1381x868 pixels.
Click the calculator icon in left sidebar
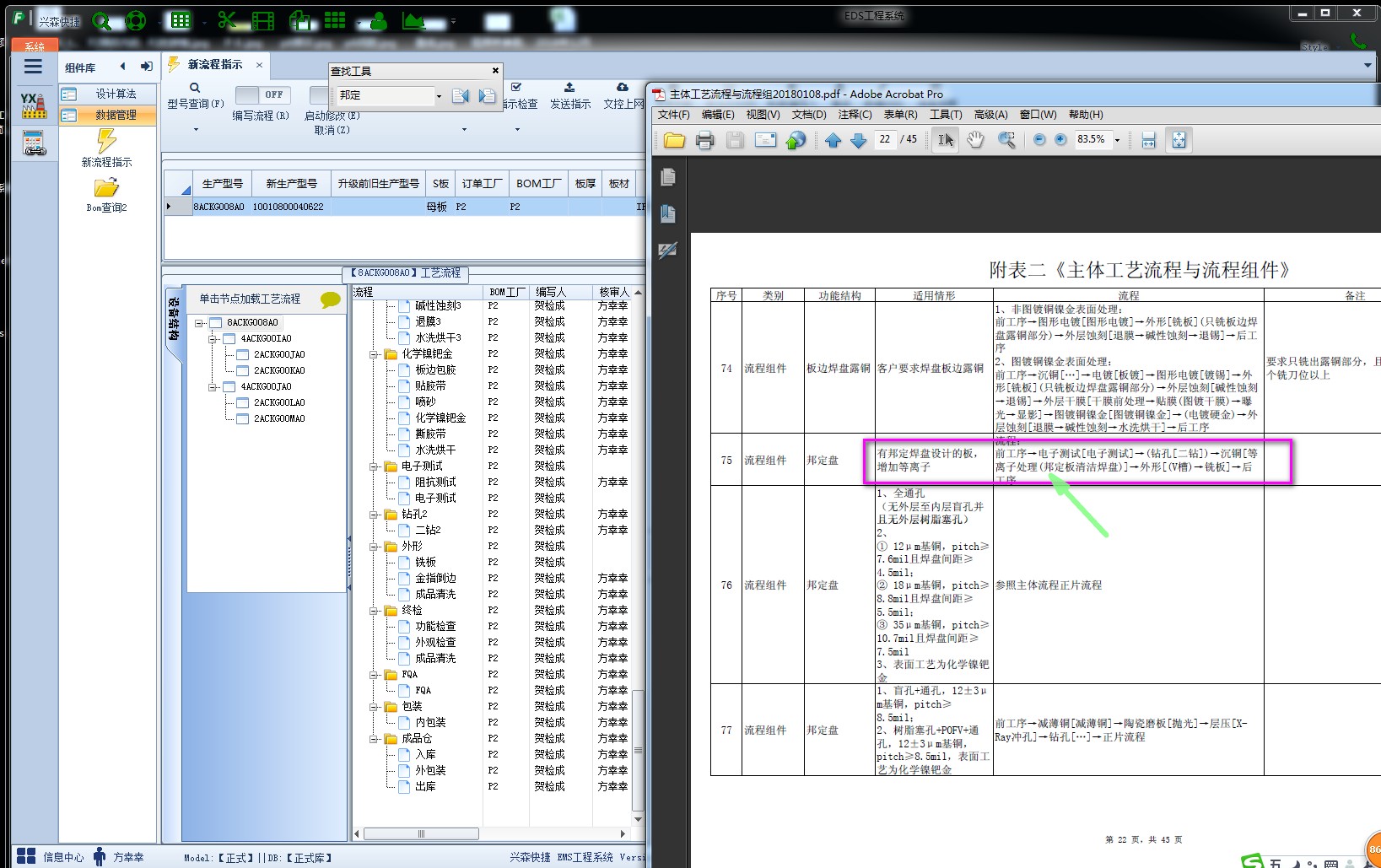34,143
